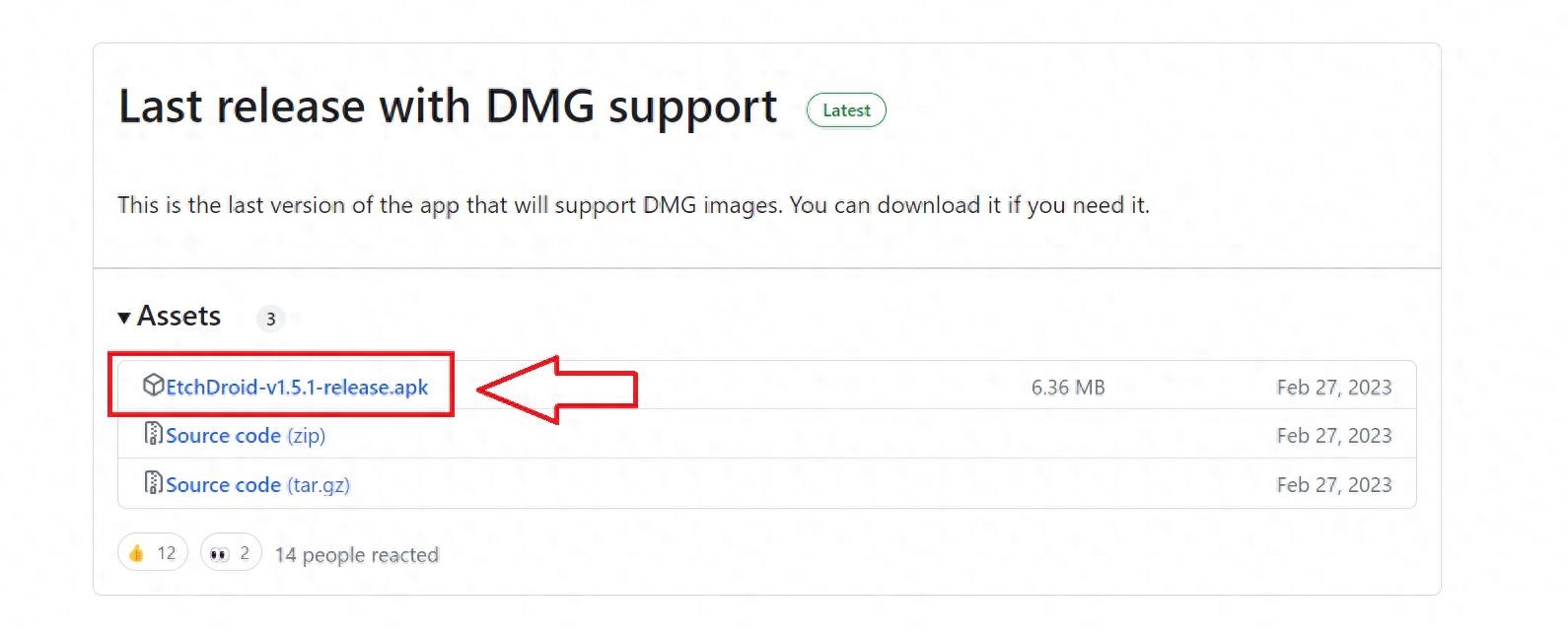
Task: Click the date on the apk row
Action: pos(1334,388)
